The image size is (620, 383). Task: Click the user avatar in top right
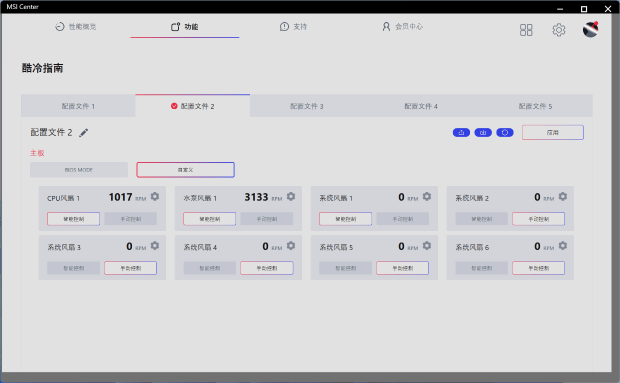[x=590, y=29]
